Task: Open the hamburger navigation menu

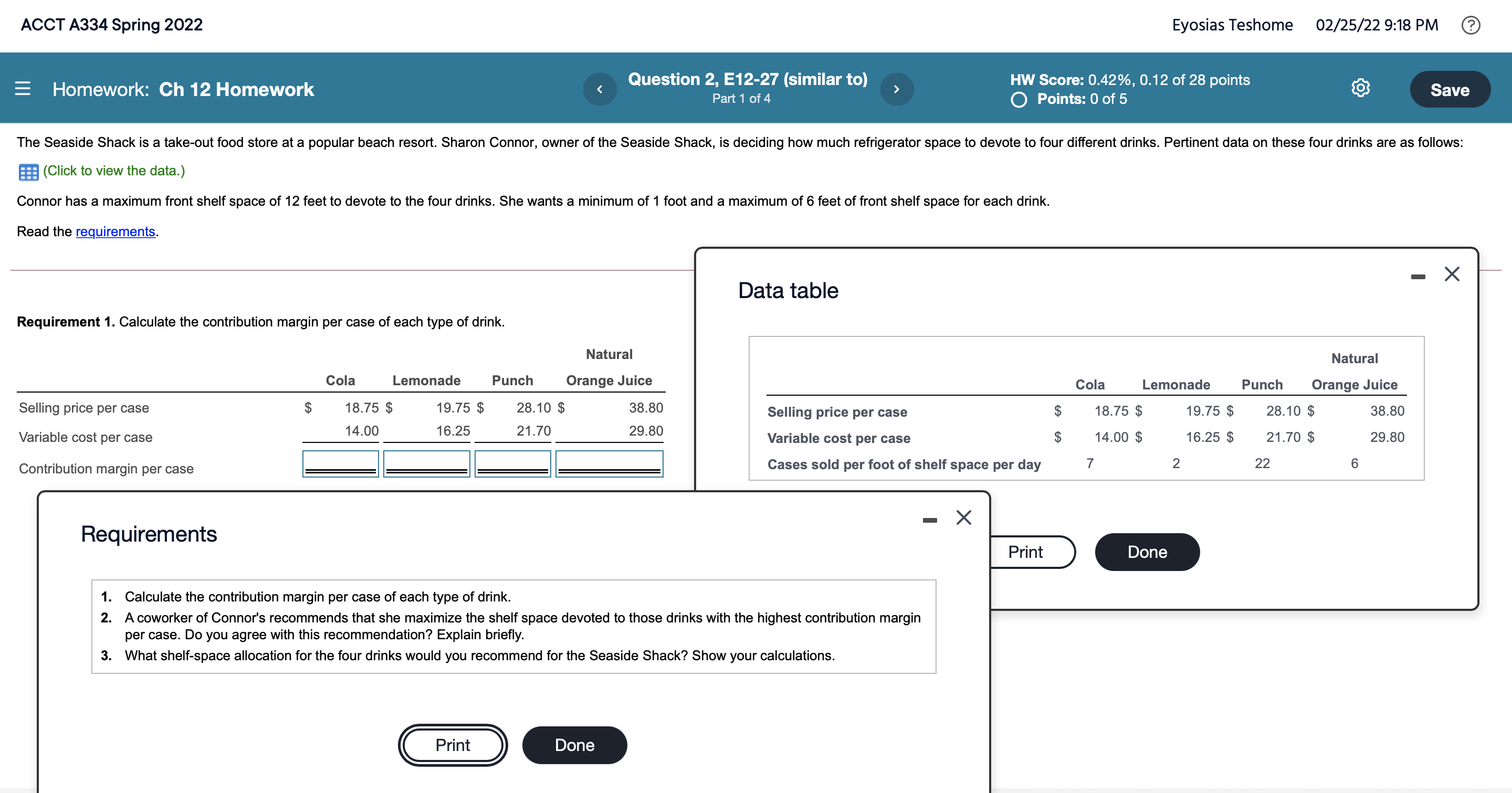Action: [22, 89]
